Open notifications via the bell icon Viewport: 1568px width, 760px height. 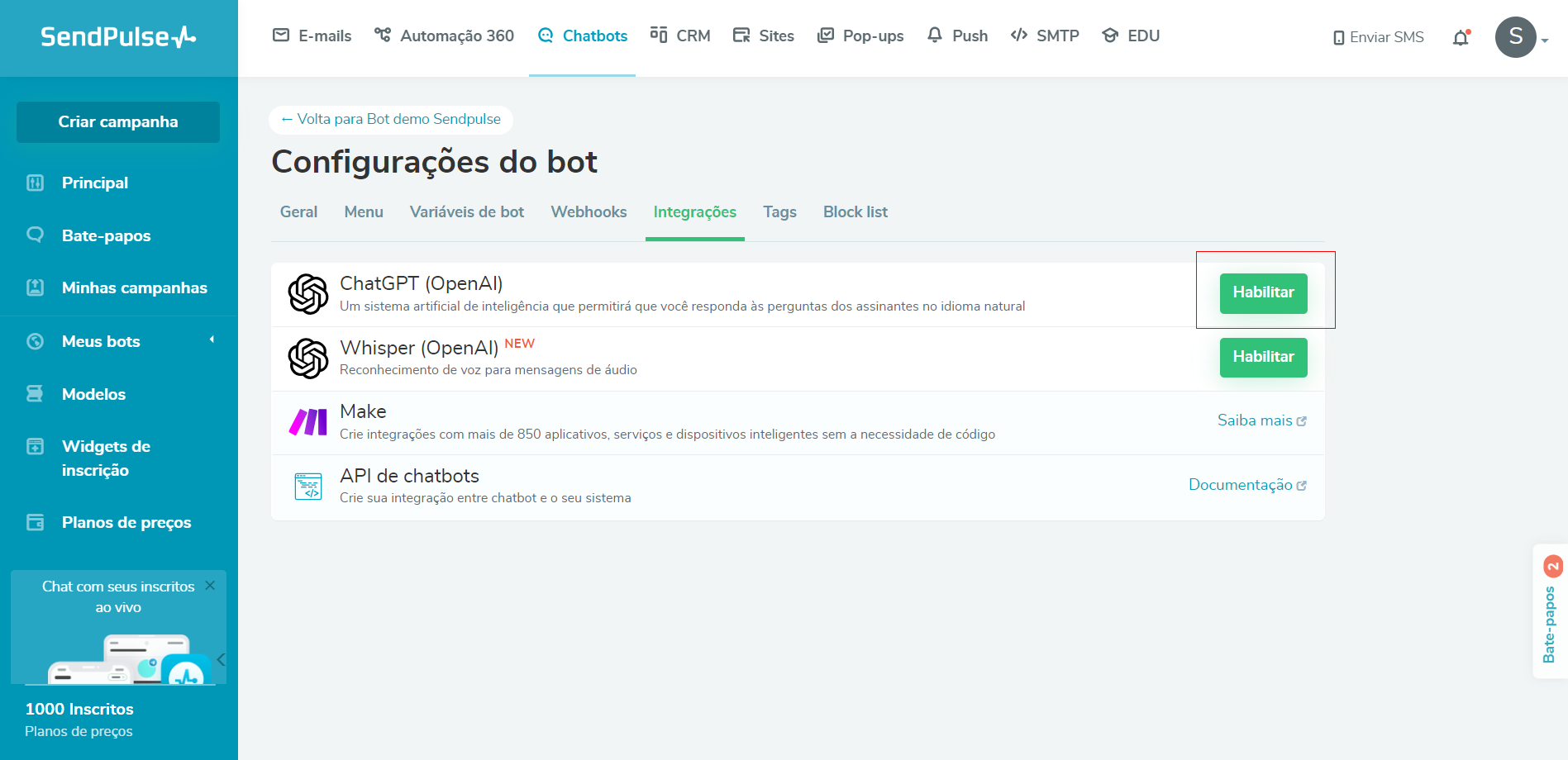pyautogui.click(x=1461, y=37)
